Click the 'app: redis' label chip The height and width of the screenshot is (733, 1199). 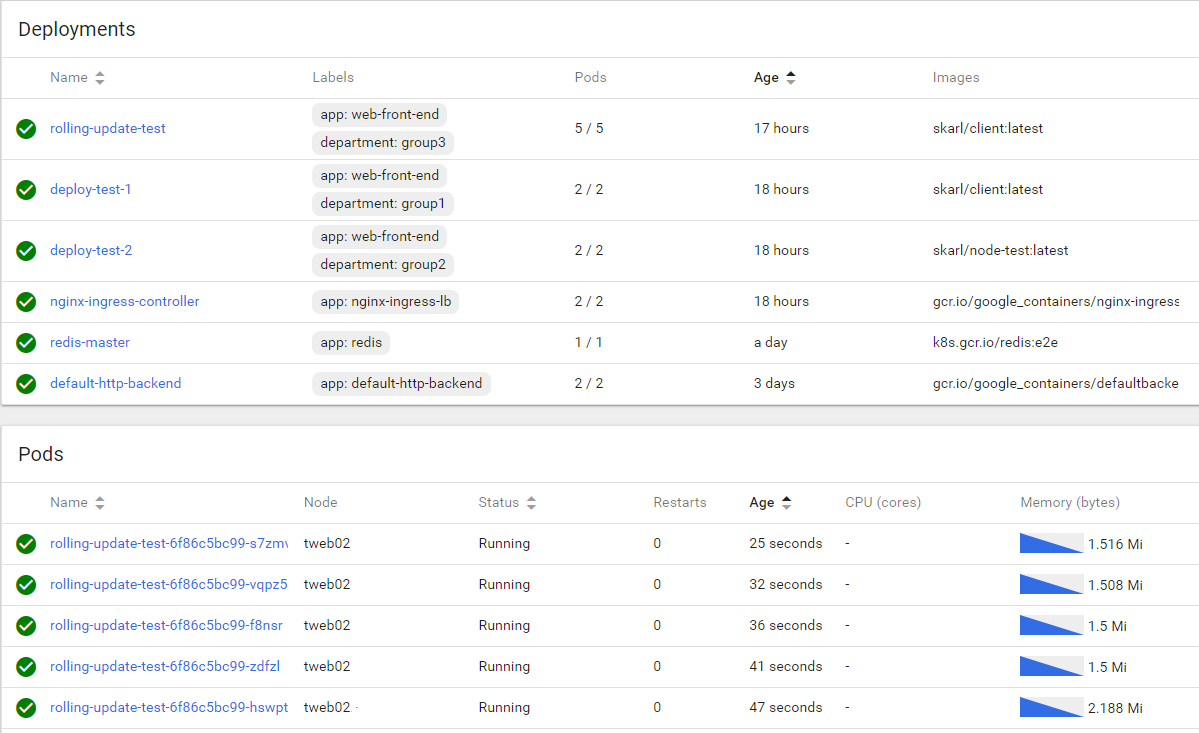(x=351, y=342)
